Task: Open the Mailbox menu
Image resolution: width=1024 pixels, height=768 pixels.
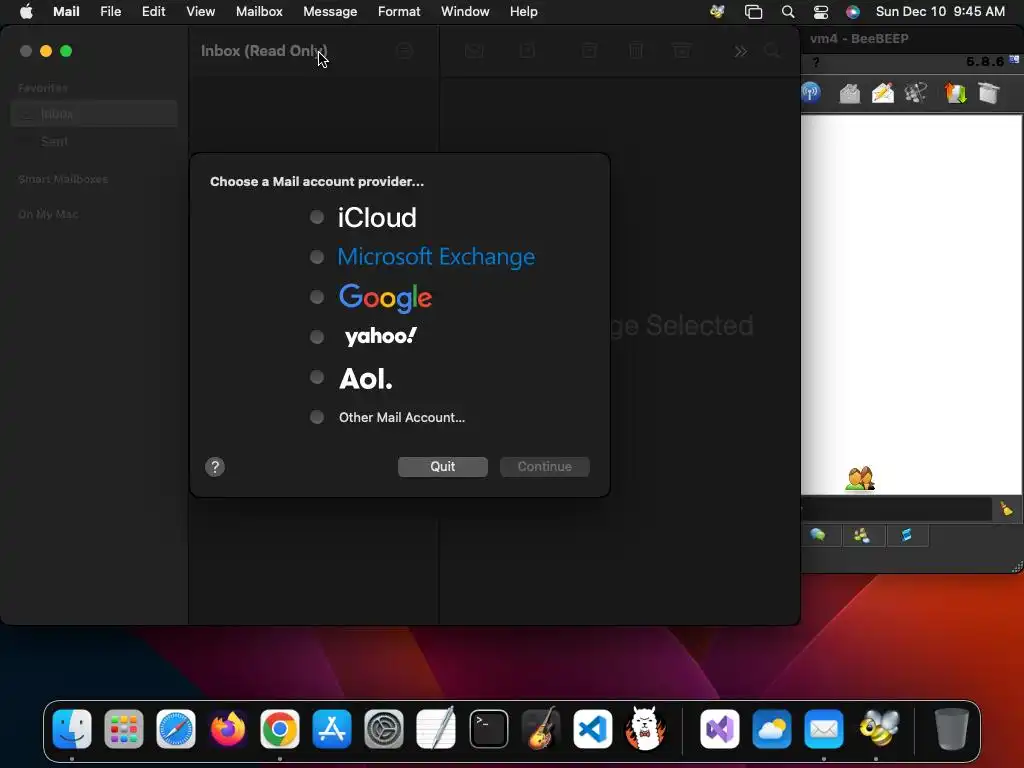Action: pos(259,11)
